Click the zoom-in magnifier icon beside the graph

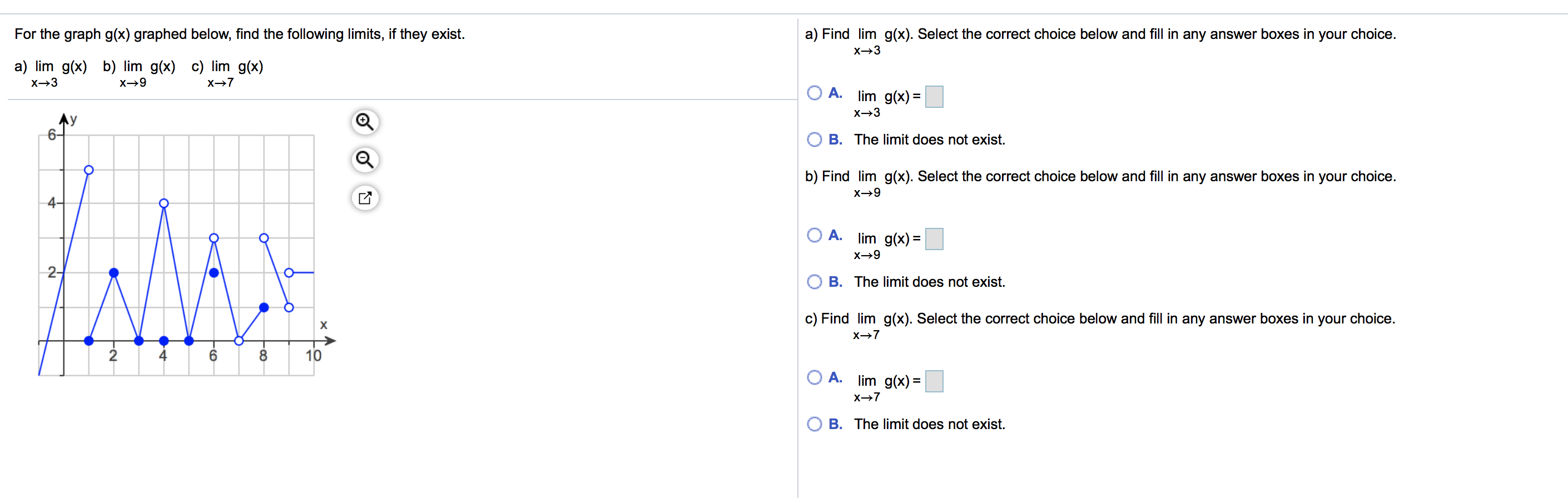click(x=364, y=122)
